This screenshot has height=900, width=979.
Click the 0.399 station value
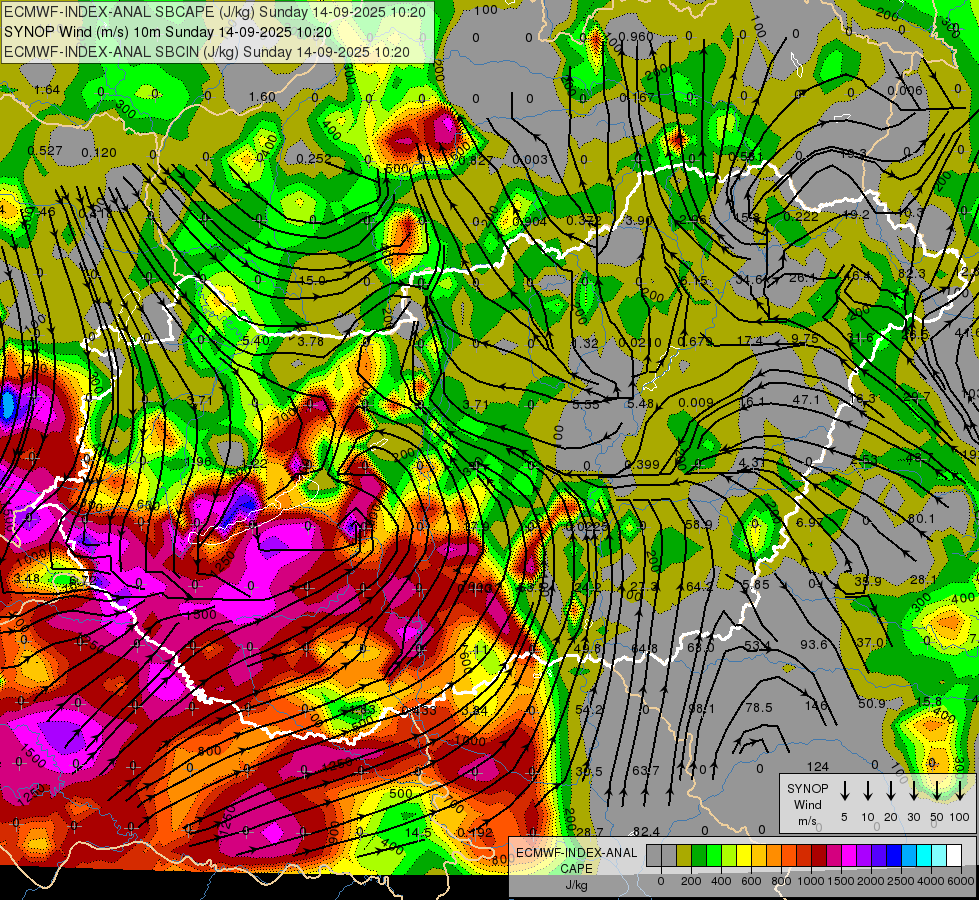642,465
